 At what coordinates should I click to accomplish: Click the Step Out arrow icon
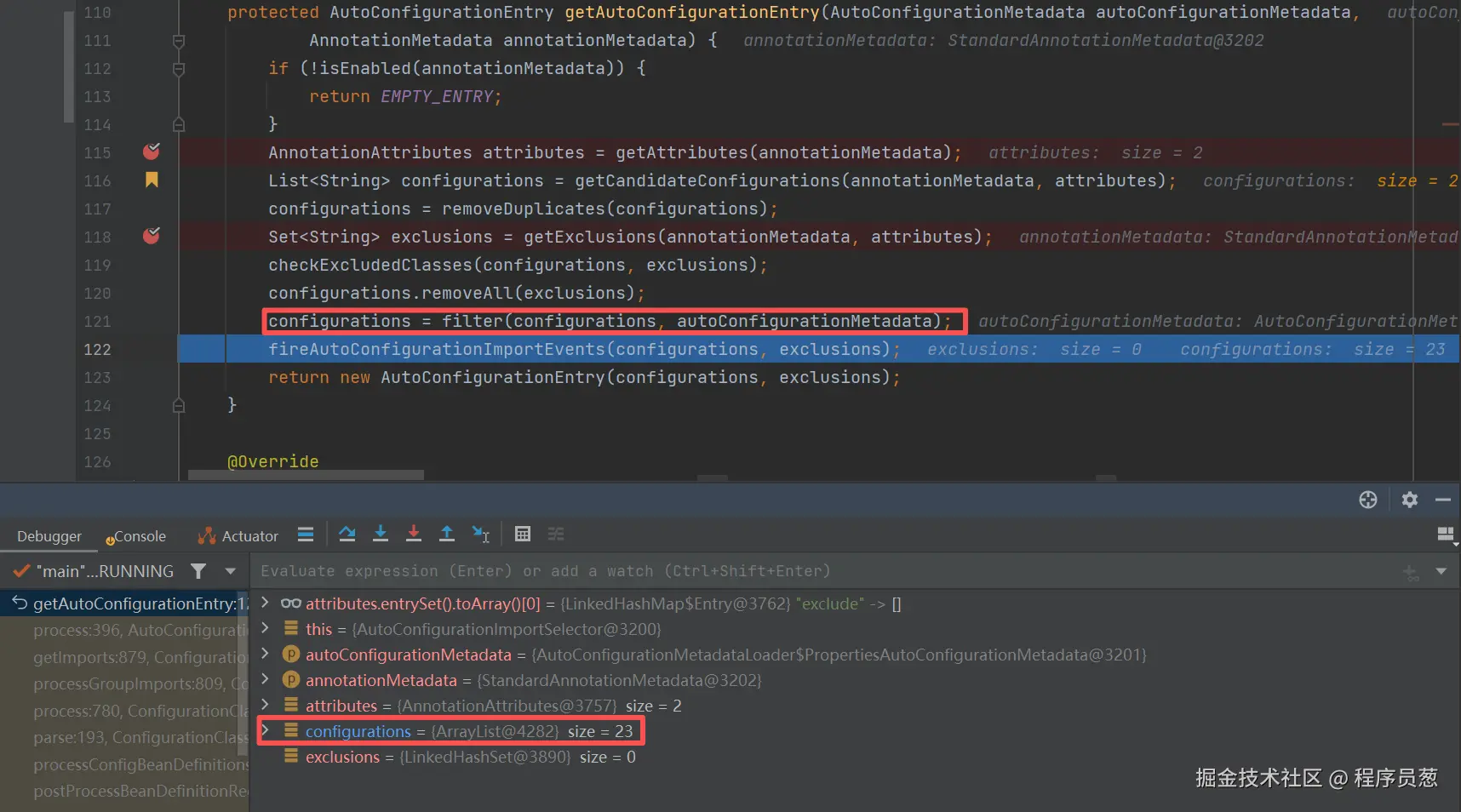point(447,535)
